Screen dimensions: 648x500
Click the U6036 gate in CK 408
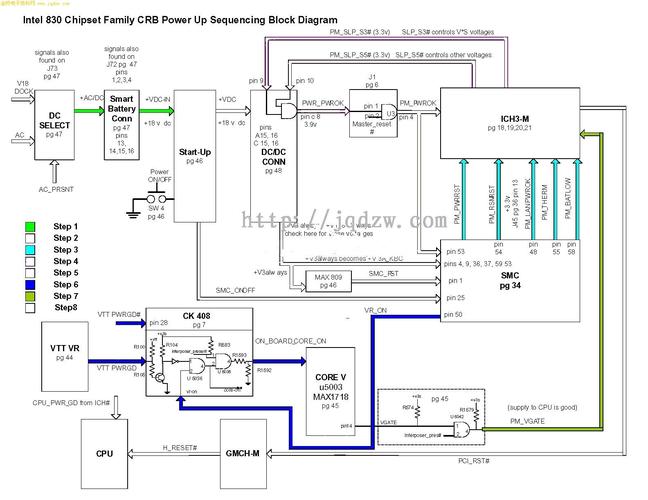point(196,365)
